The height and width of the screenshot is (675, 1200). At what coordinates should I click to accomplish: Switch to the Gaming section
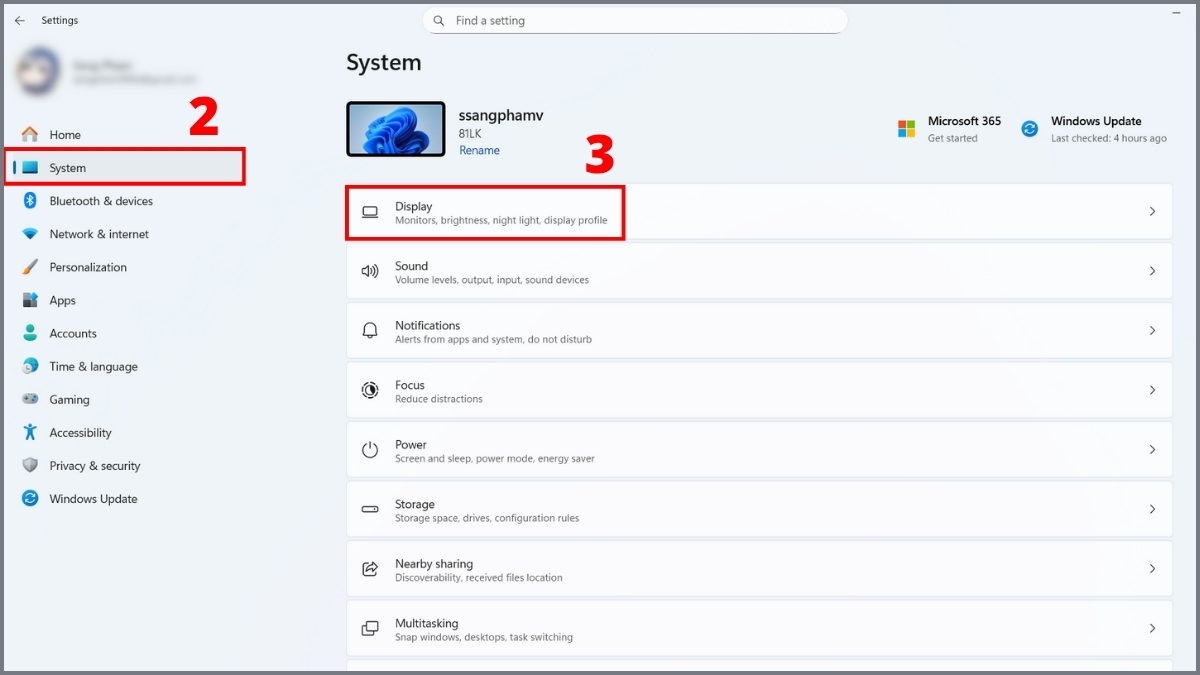(69, 400)
